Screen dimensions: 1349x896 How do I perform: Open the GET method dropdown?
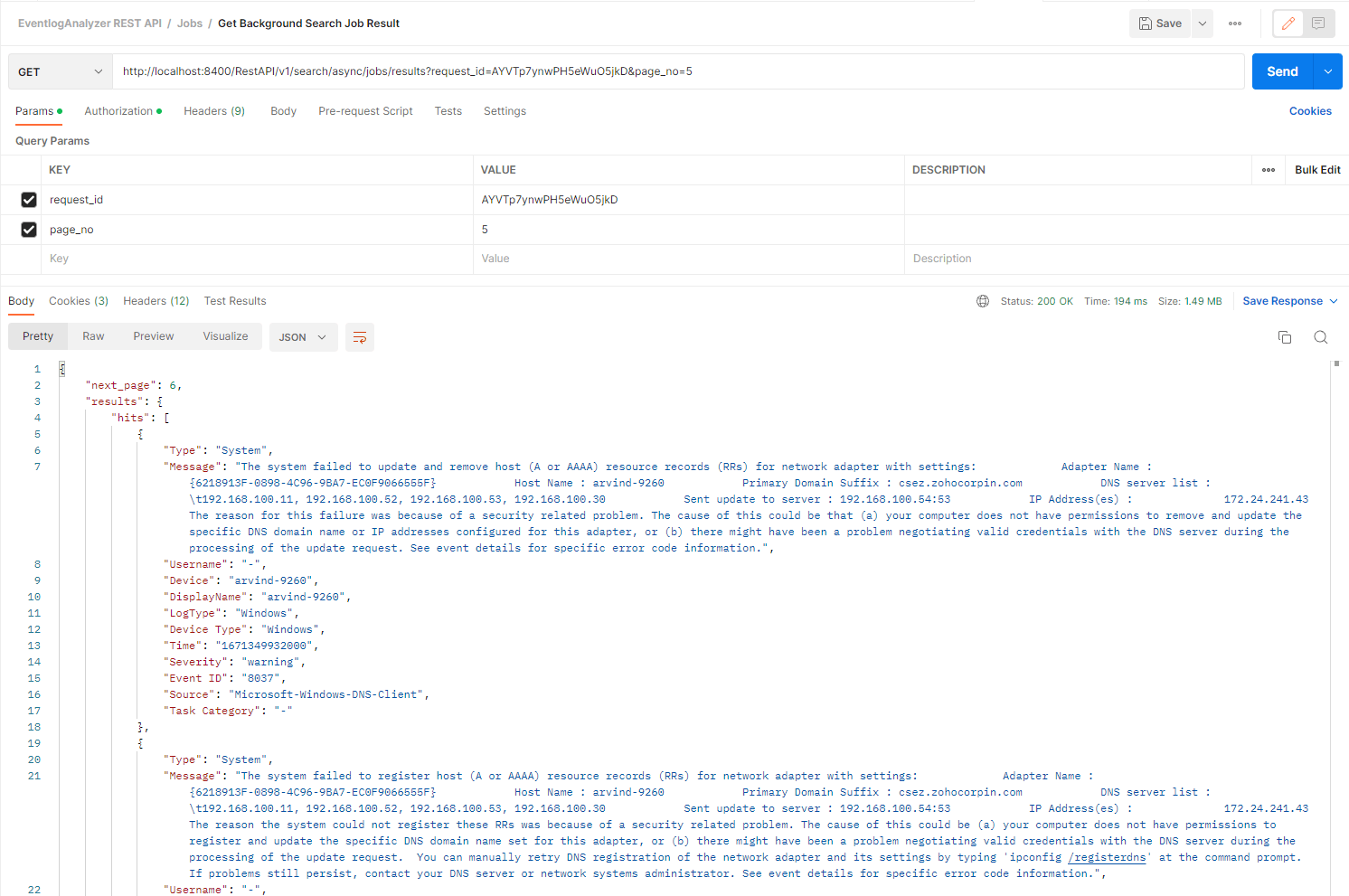click(x=59, y=71)
